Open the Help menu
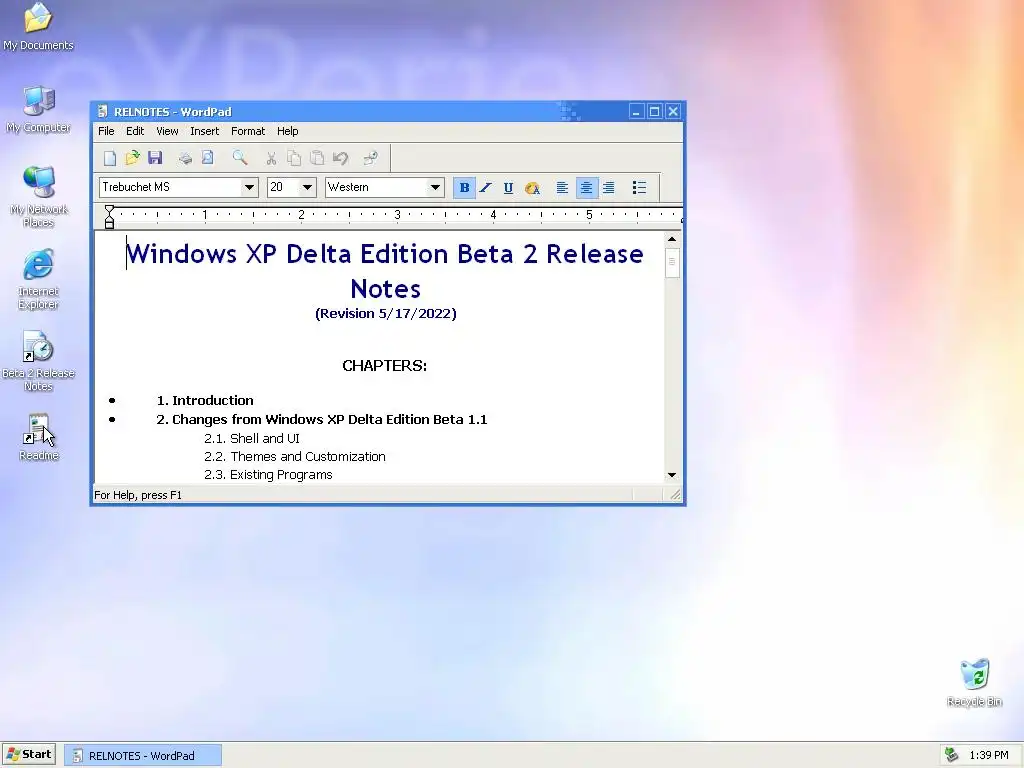 click(287, 131)
